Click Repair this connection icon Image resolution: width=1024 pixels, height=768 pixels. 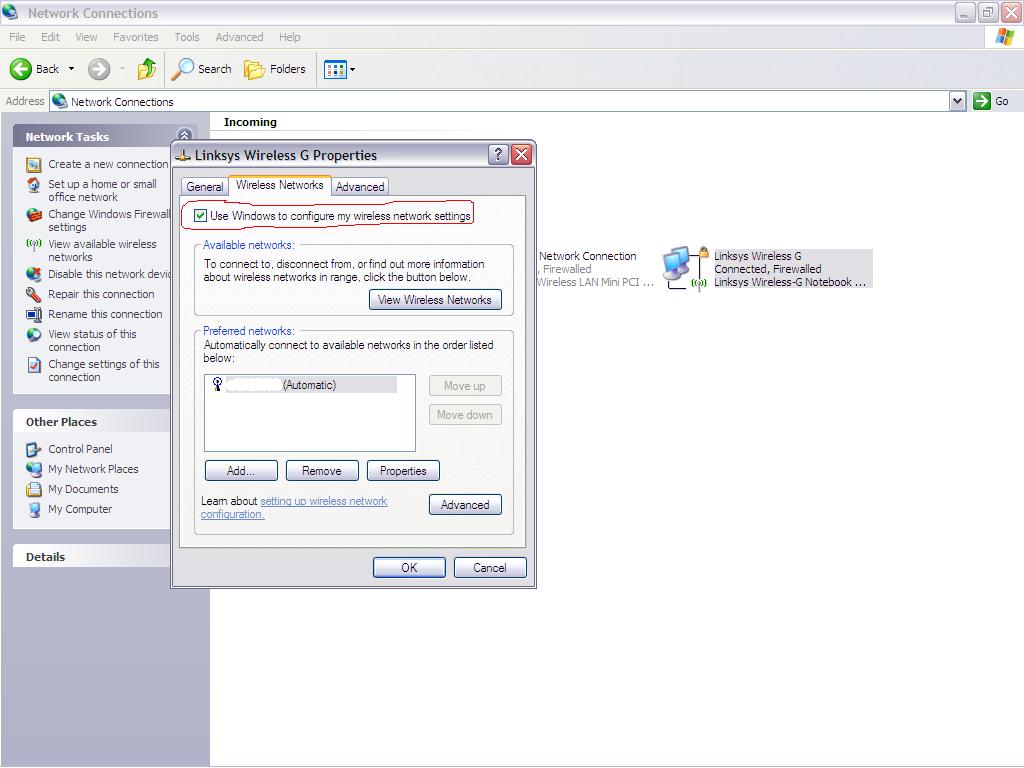34,295
